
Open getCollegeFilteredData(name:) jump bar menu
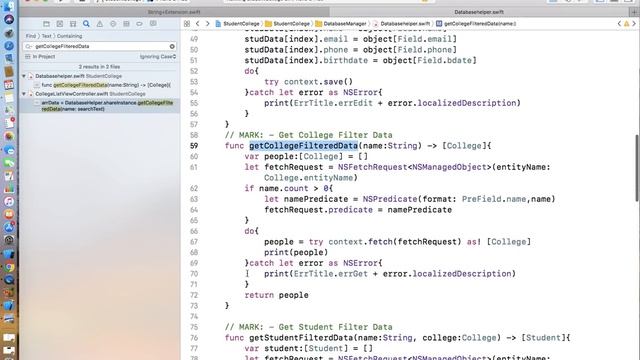pos(476,24)
